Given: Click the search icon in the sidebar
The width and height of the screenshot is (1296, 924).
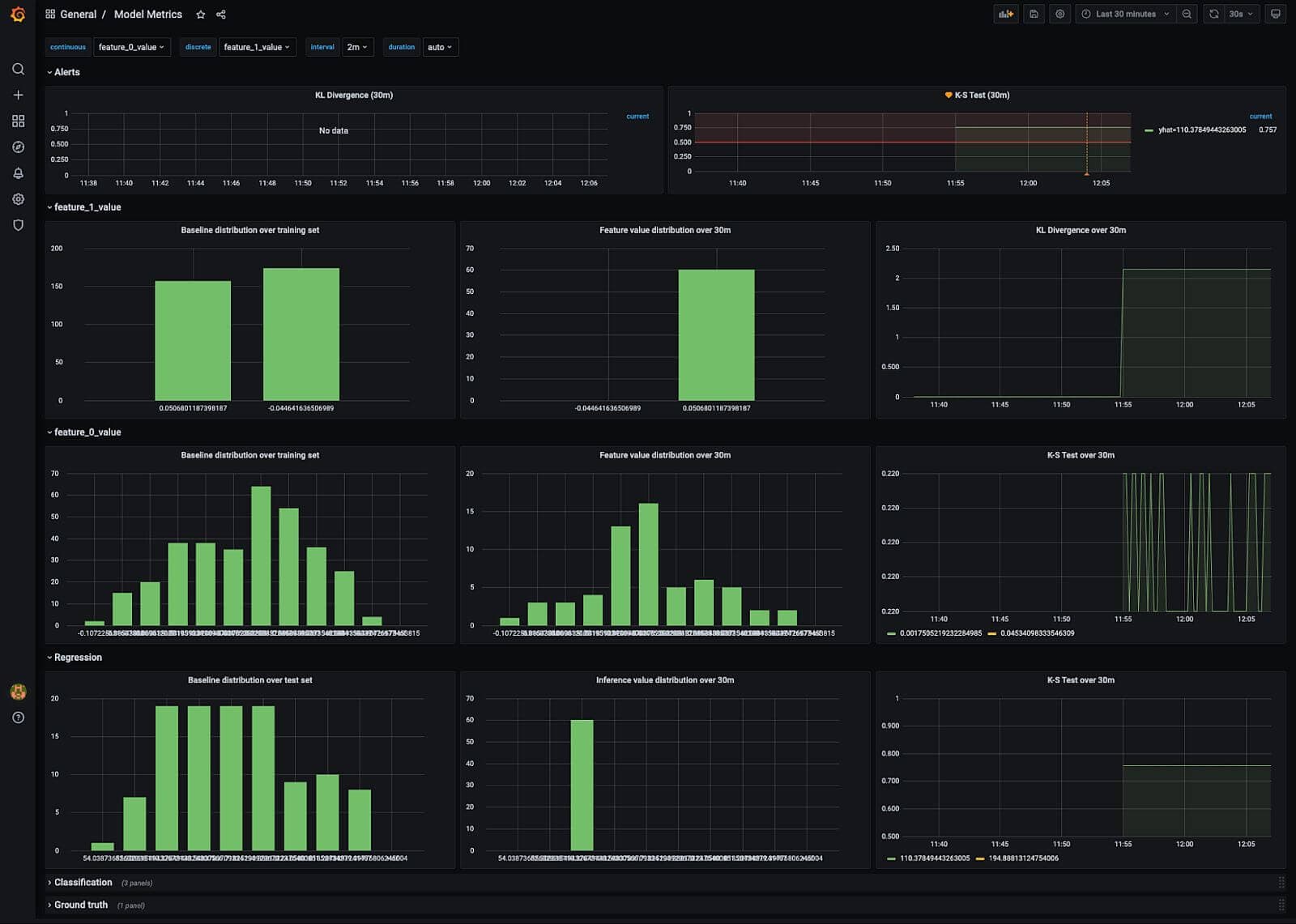Looking at the screenshot, I should [x=18, y=70].
